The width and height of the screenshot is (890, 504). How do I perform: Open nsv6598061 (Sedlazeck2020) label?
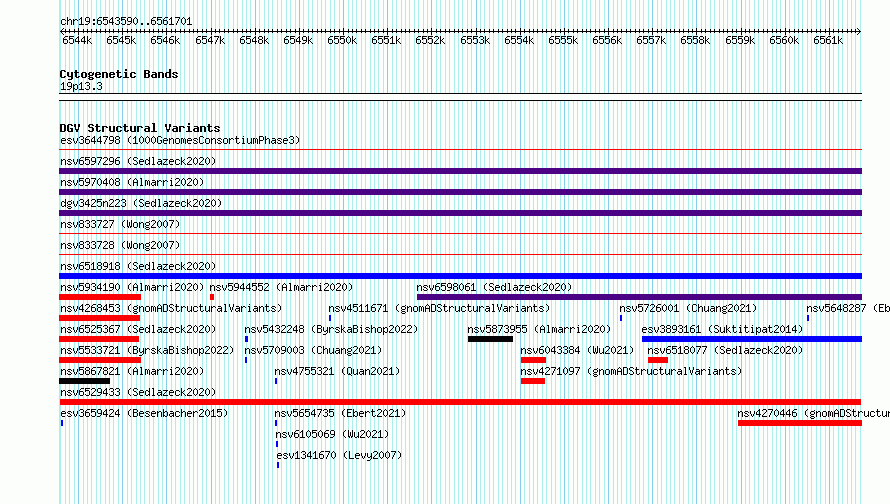coord(494,287)
